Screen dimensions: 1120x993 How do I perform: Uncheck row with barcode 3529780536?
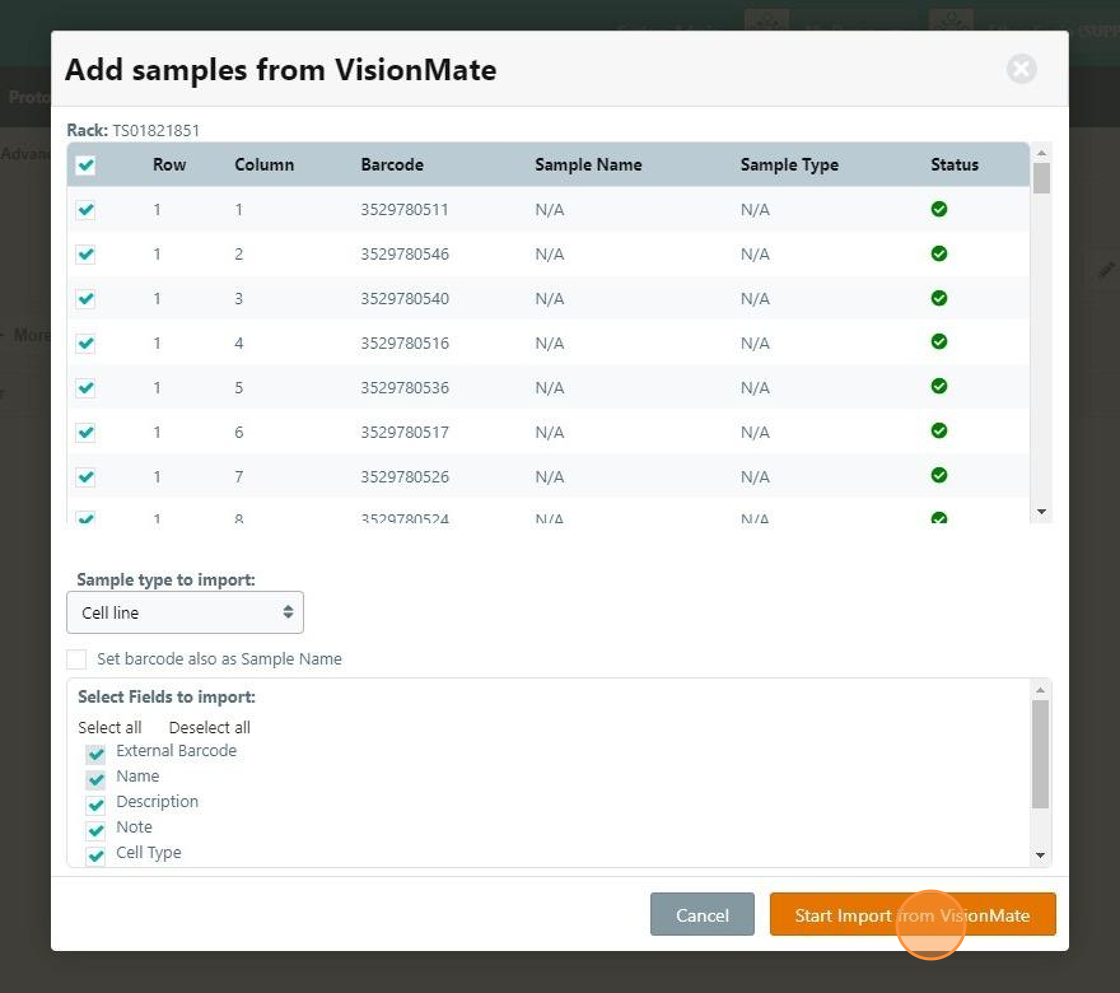coord(86,388)
